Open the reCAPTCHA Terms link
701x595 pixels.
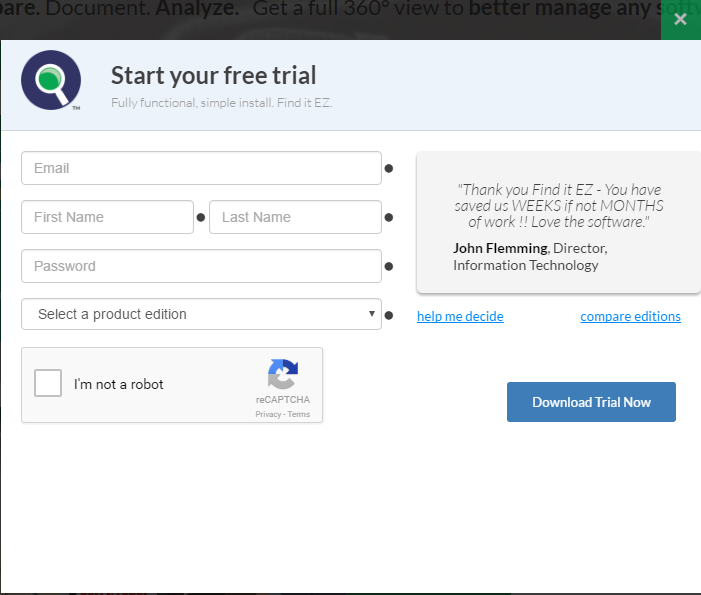(299, 414)
